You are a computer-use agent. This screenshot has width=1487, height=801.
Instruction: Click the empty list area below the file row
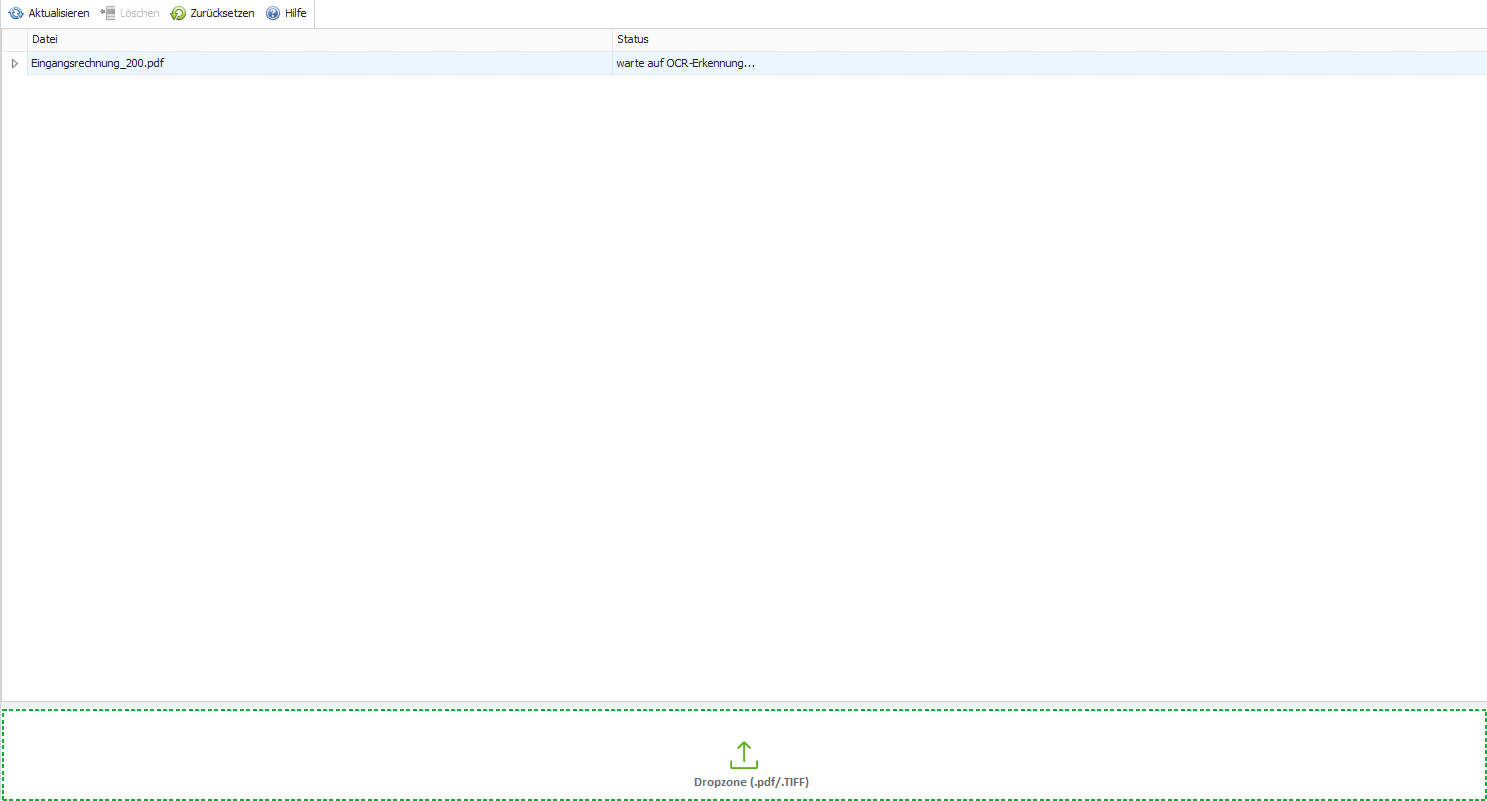point(743,380)
